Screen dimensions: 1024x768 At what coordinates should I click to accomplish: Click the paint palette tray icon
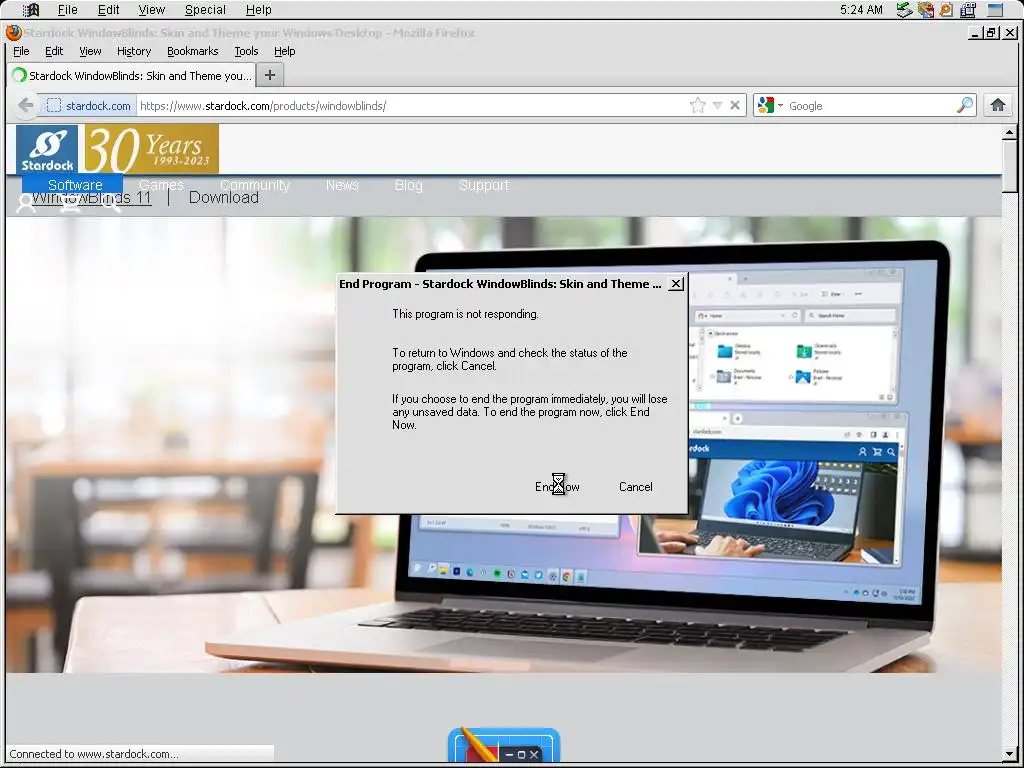click(x=925, y=10)
